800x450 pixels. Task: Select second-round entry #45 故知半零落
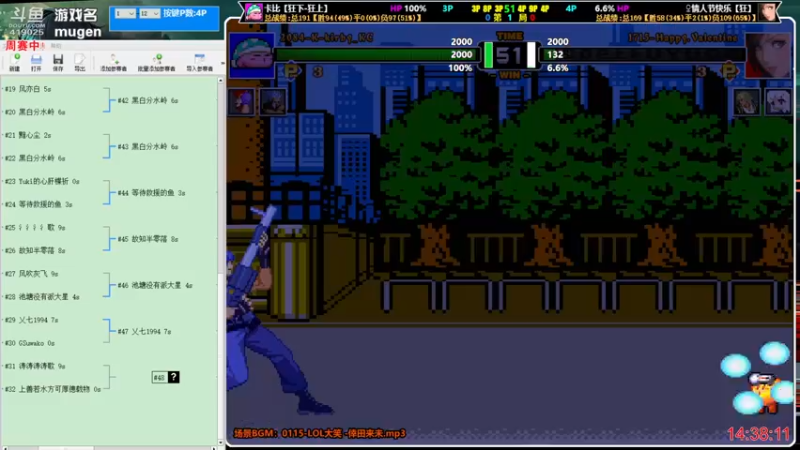tap(148, 239)
